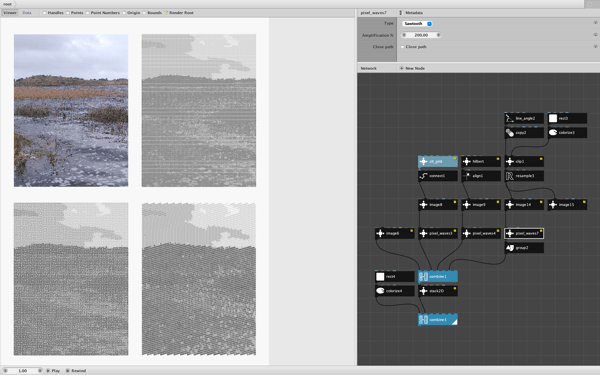Image resolution: width=600 pixels, height=375 pixels.
Task: Select the rendered bottom combine1 node icon
Action: coord(423,320)
